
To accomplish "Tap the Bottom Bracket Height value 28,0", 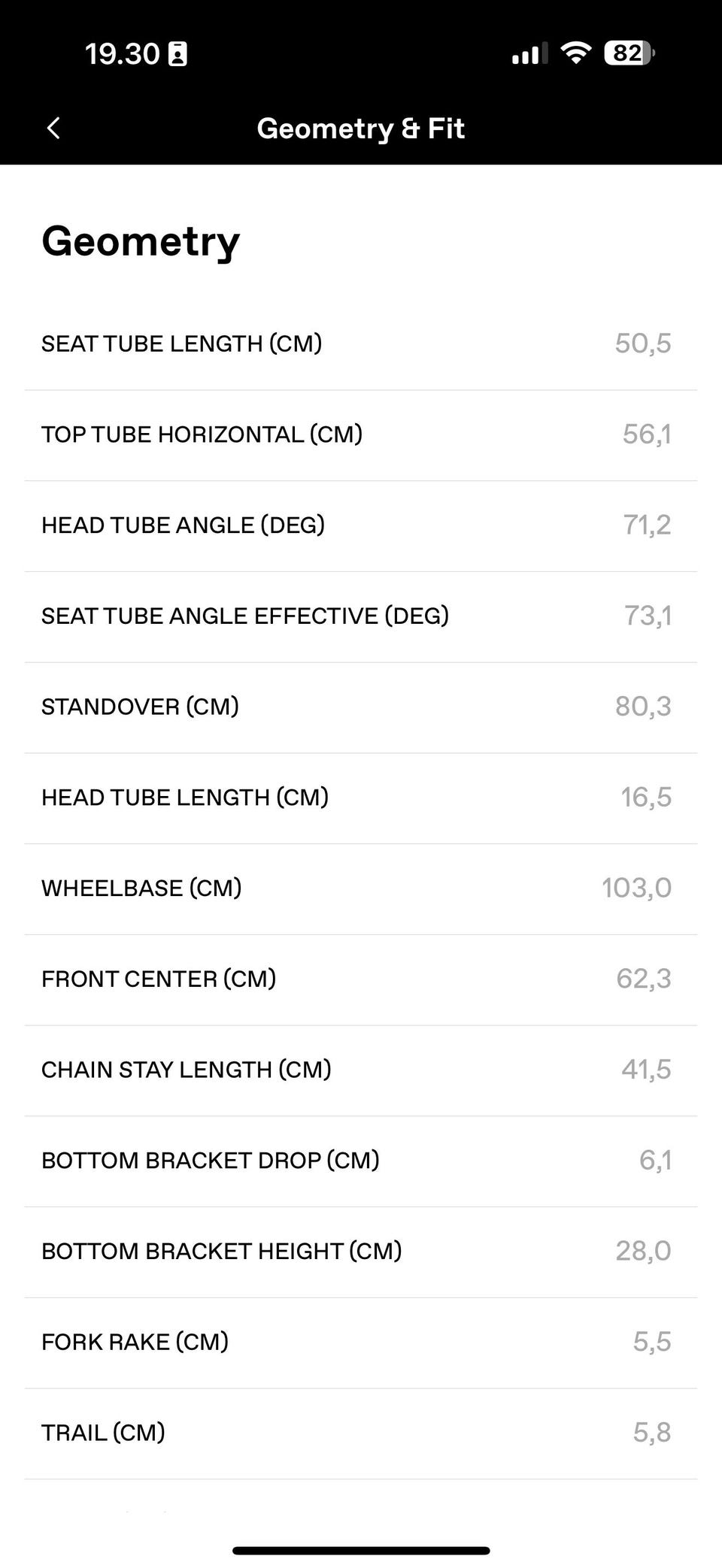I will pos(643,1251).
